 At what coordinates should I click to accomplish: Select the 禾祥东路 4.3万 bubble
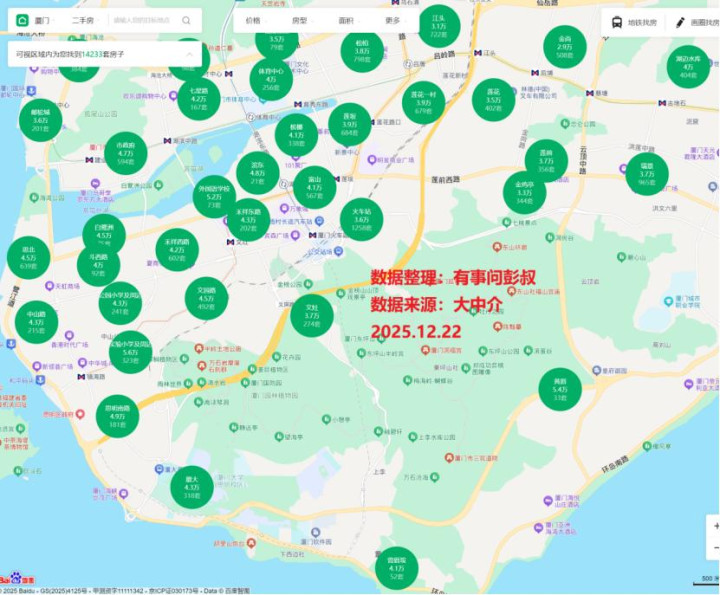tap(248, 220)
